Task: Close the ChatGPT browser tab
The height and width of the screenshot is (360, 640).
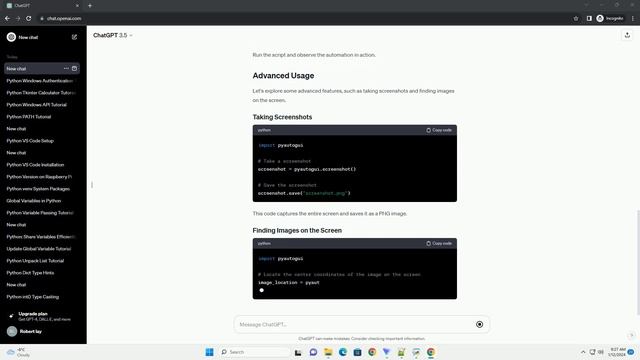Action: (x=77, y=6)
